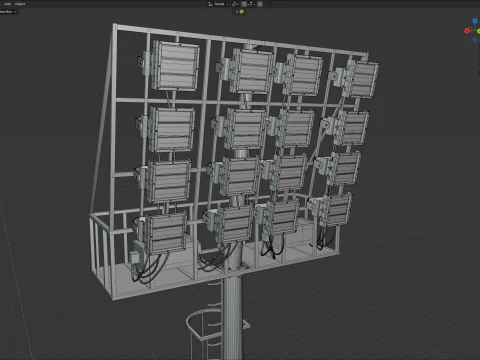The height and width of the screenshot is (360, 480).
Task: Click the multicolored icon below the header
Action: (242, 12)
